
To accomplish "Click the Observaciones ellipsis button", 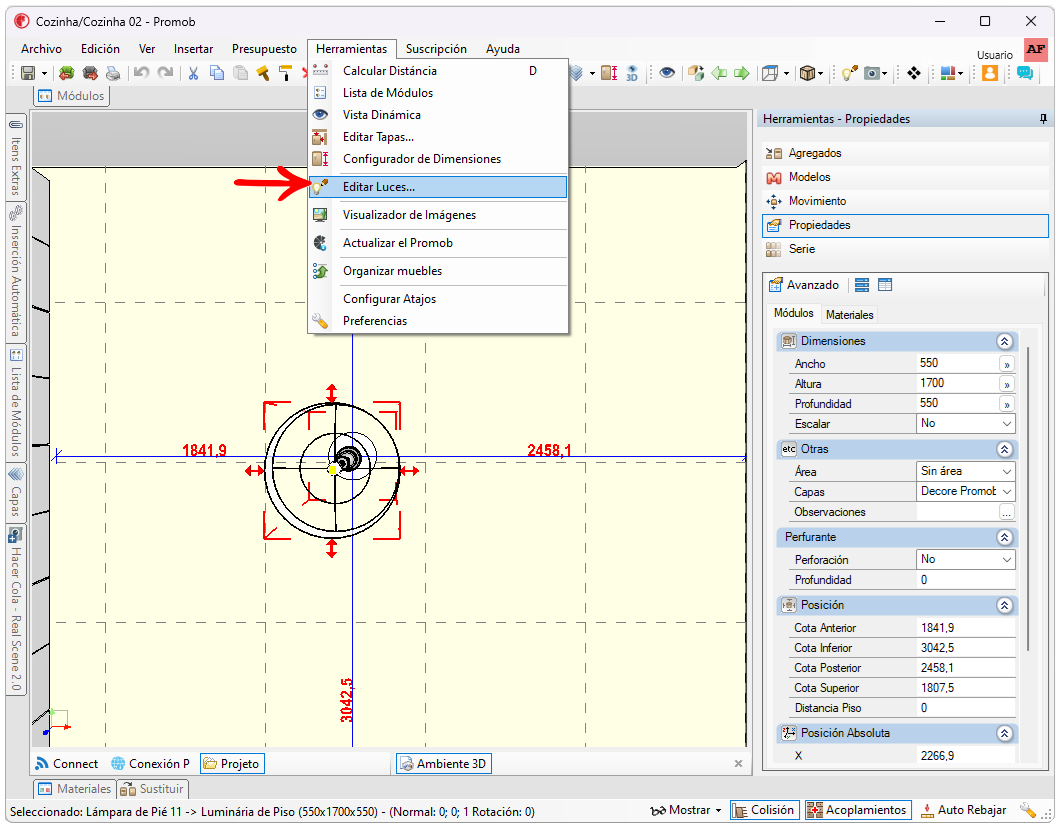I will point(1007,513).
